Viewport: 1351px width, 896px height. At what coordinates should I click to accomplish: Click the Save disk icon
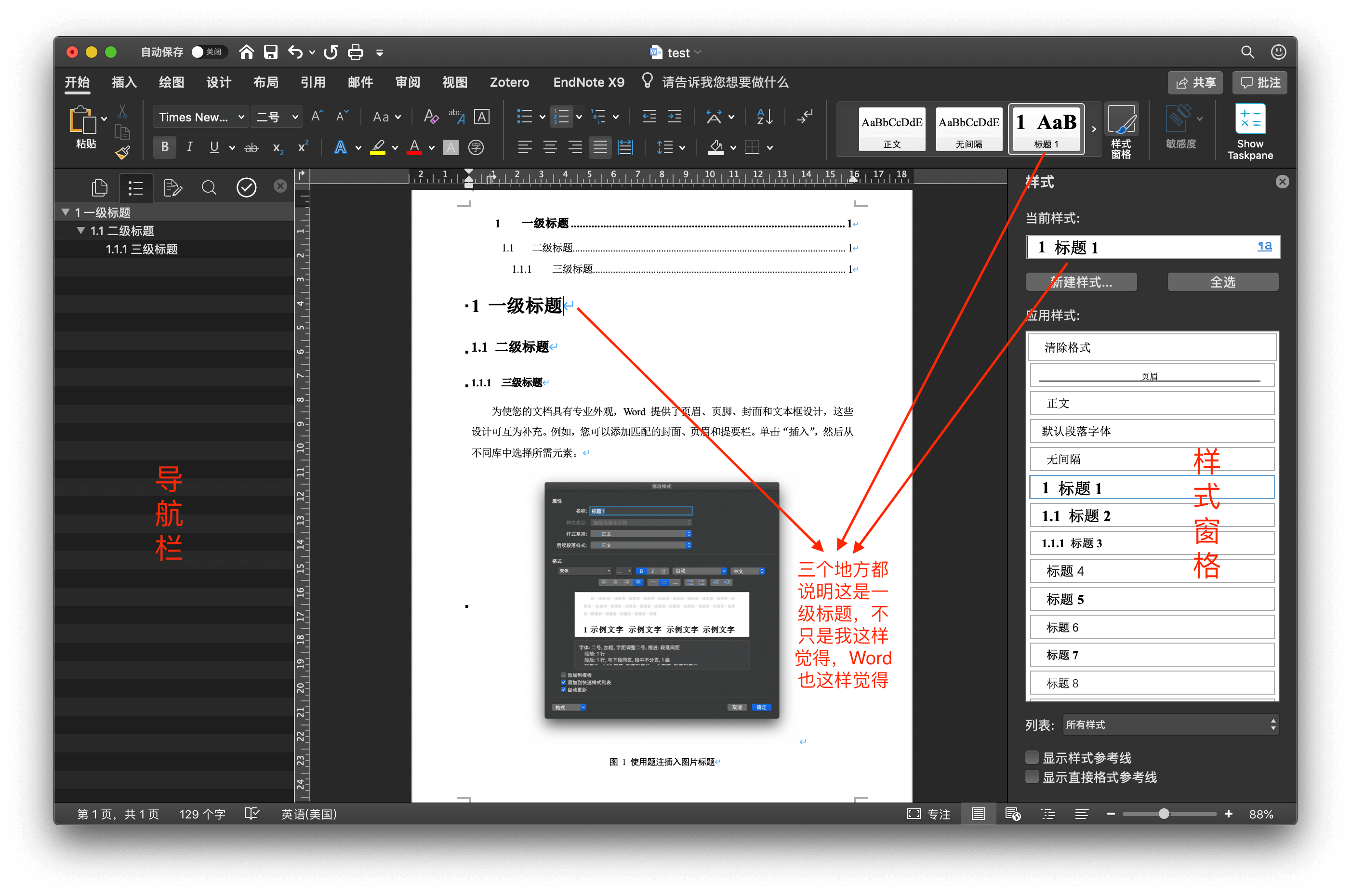pos(270,52)
